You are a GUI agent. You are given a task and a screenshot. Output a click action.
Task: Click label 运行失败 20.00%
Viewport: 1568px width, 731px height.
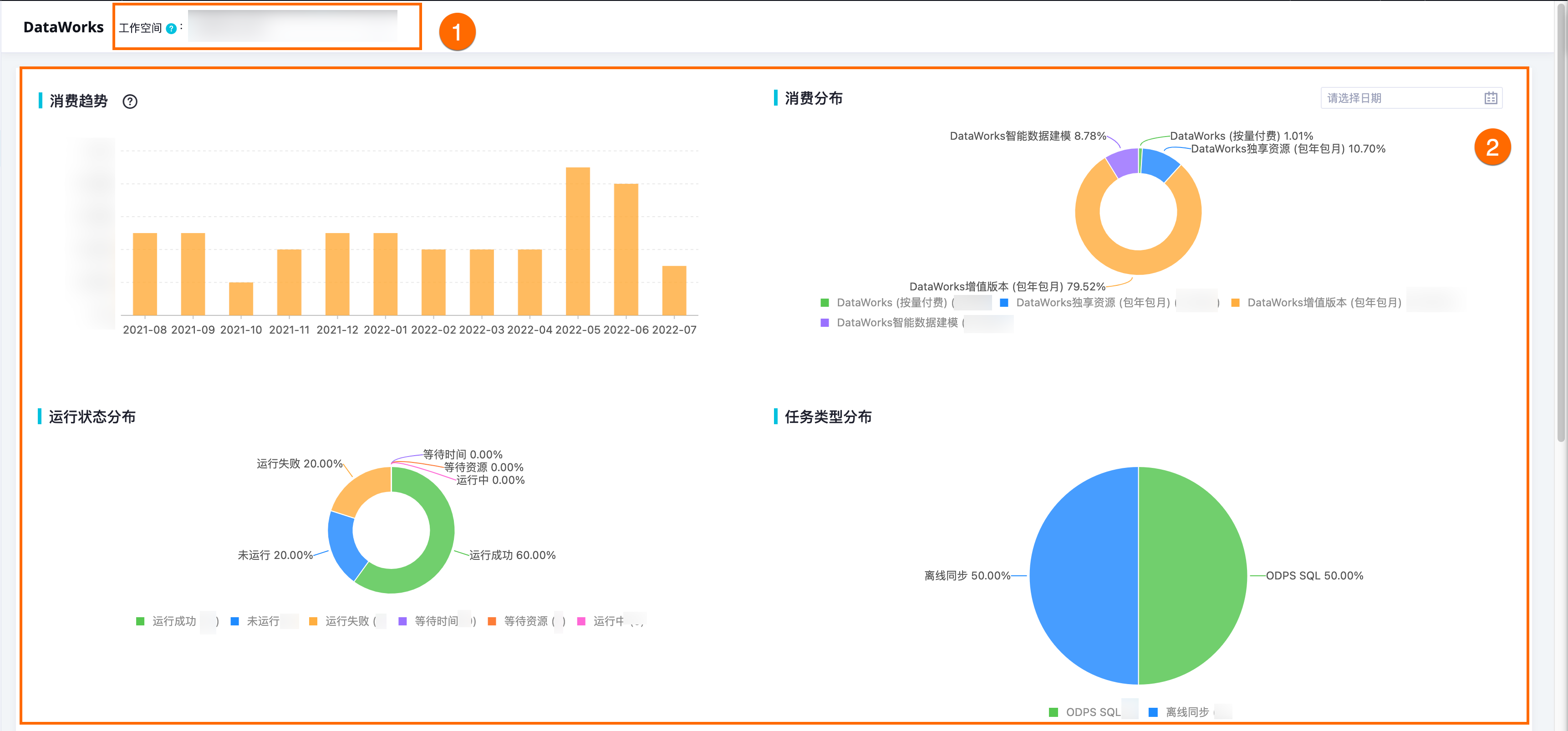(x=300, y=464)
